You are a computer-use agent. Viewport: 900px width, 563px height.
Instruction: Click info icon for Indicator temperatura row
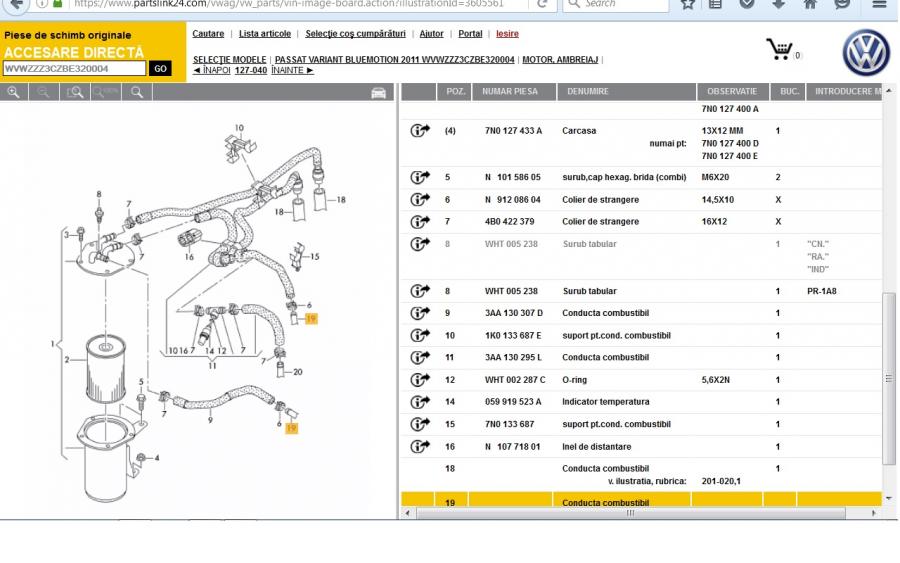(x=419, y=402)
